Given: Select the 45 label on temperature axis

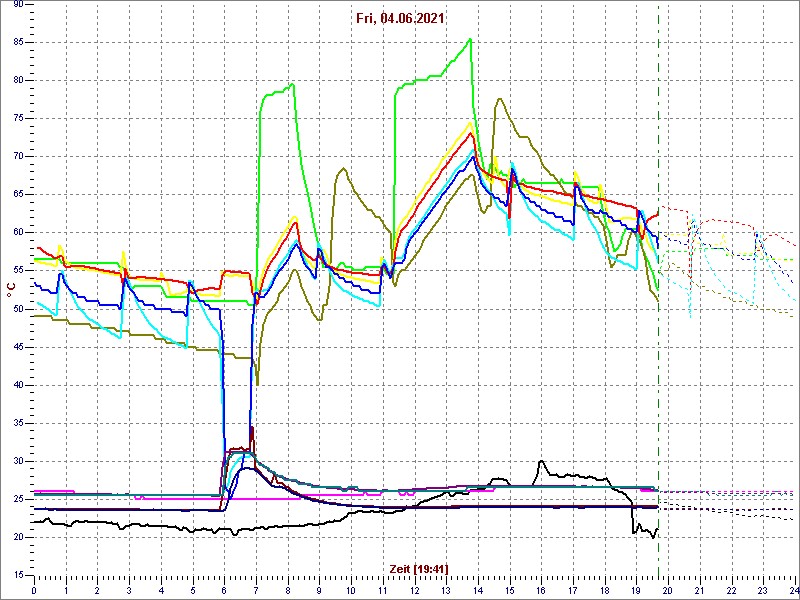Looking at the screenshot, I should click(x=18, y=347).
